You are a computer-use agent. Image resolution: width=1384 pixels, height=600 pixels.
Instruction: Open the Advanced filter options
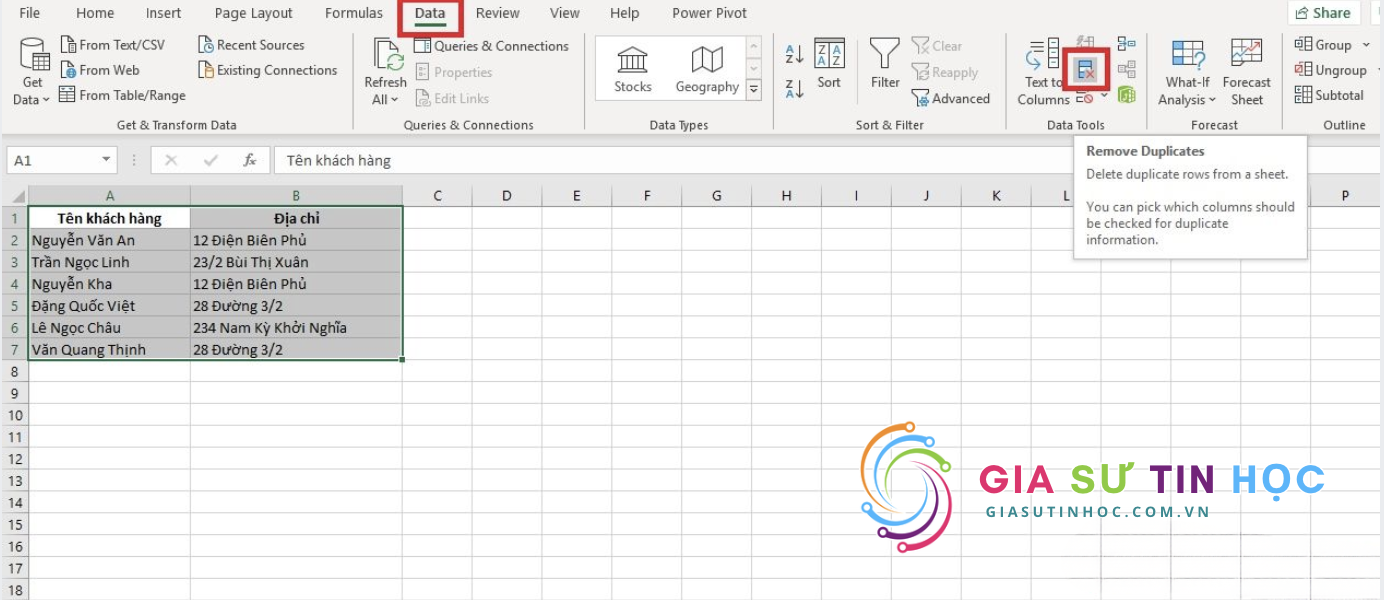click(x=951, y=98)
